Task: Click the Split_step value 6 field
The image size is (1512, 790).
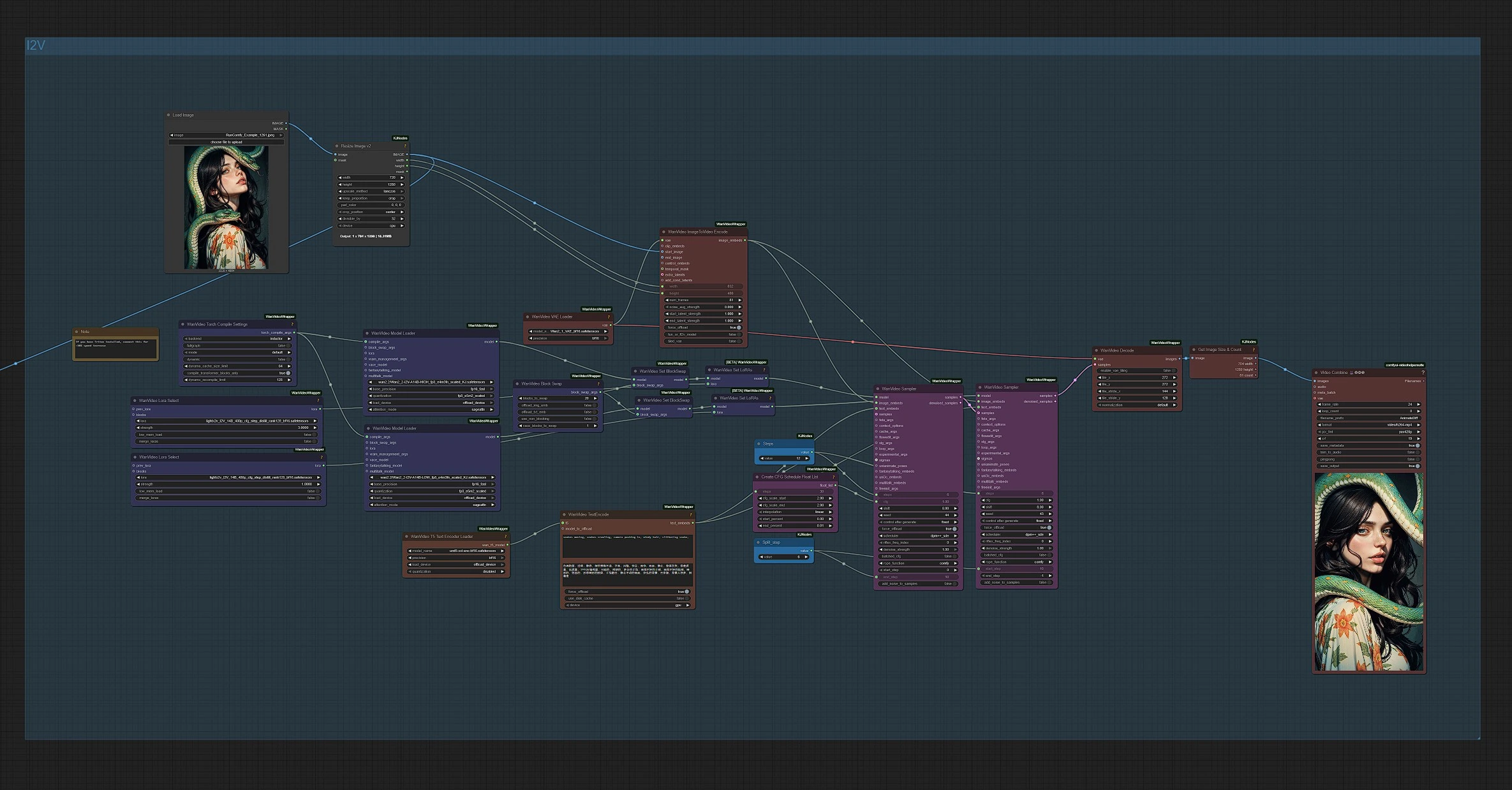Action: pyautogui.click(x=784, y=557)
